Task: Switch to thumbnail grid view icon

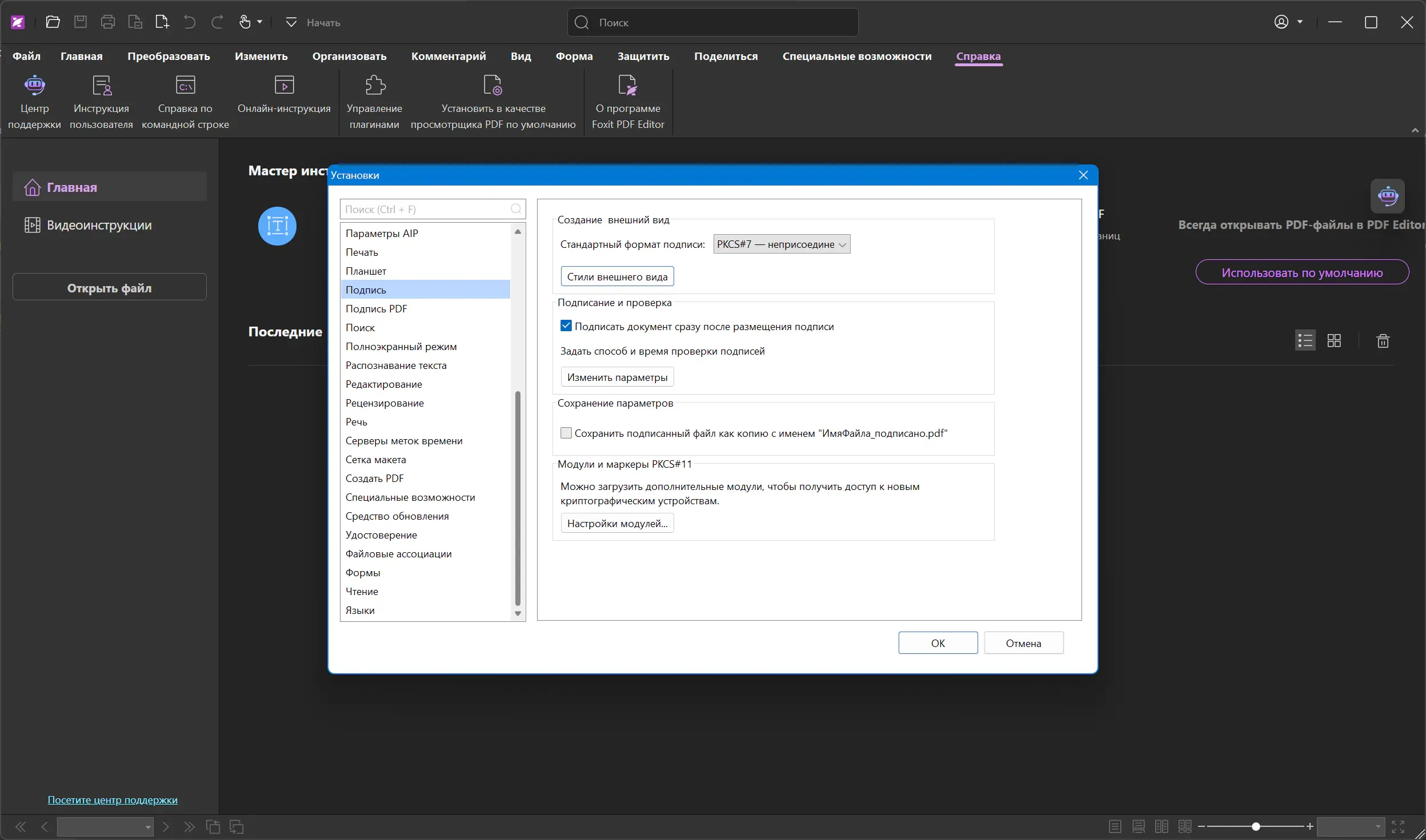Action: pos(1334,341)
